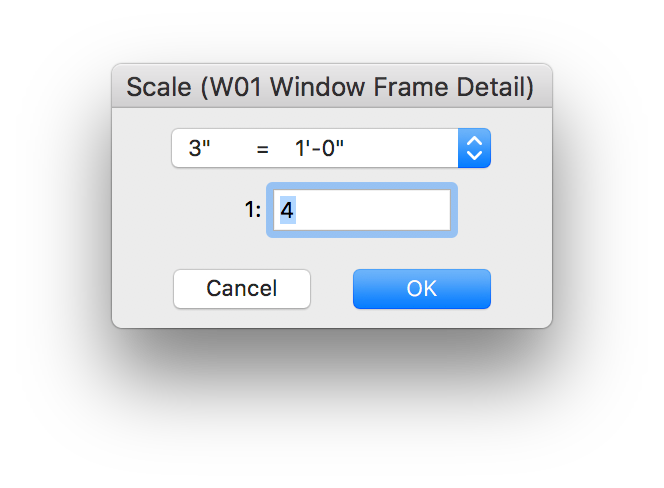
Task: Click the 3" text in the scale popup
Action: pyautogui.click(x=199, y=149)
